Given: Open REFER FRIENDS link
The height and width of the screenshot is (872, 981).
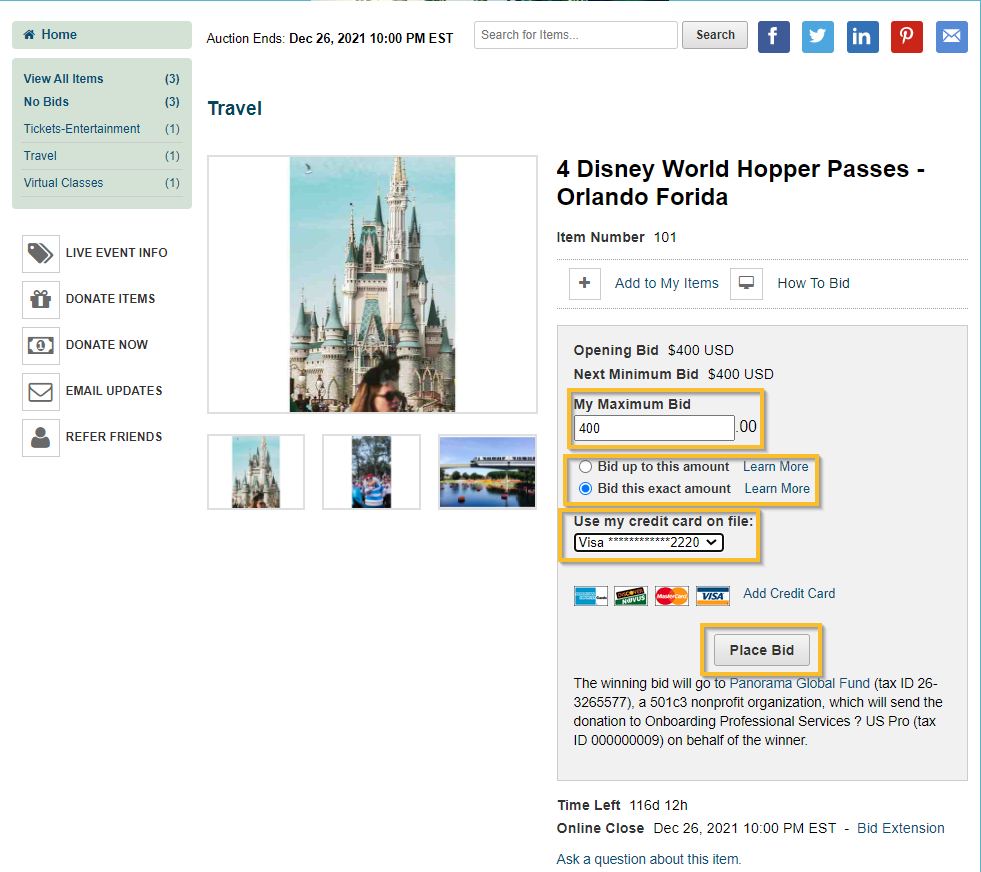Looking at the screenshot, I should point(114,437).
